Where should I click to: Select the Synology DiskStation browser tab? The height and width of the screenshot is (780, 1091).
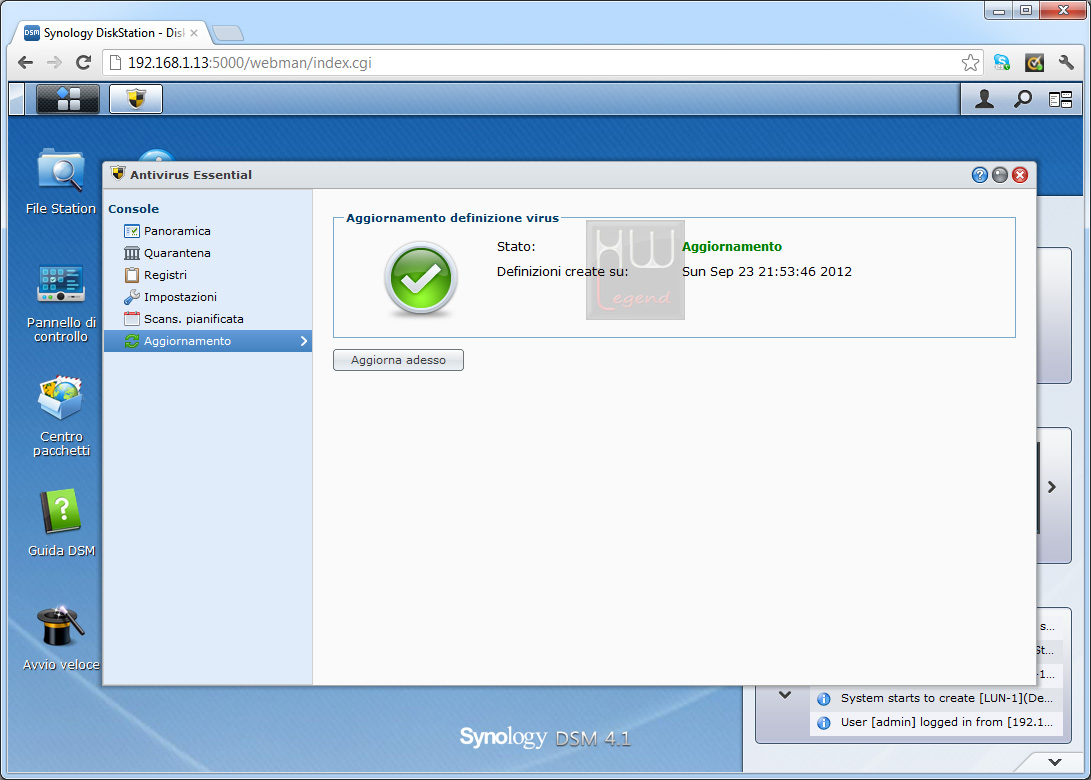(111, 33)
